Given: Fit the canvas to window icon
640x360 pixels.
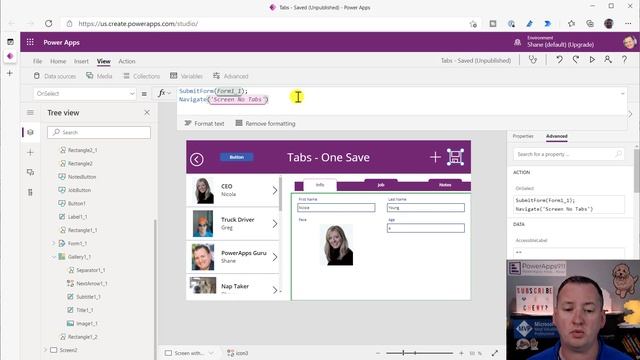Looking at the screenshot, I should pyautogui.click(x=495, y=353).
